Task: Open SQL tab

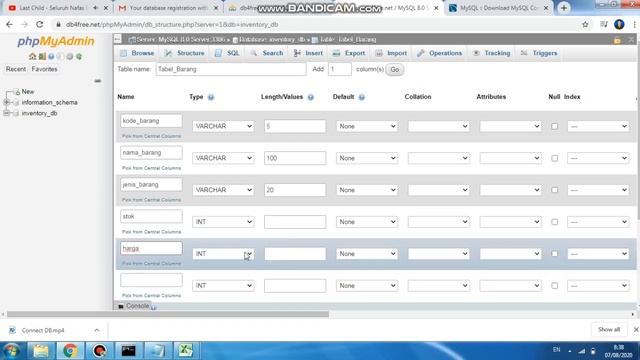Action: coord(227,53)
